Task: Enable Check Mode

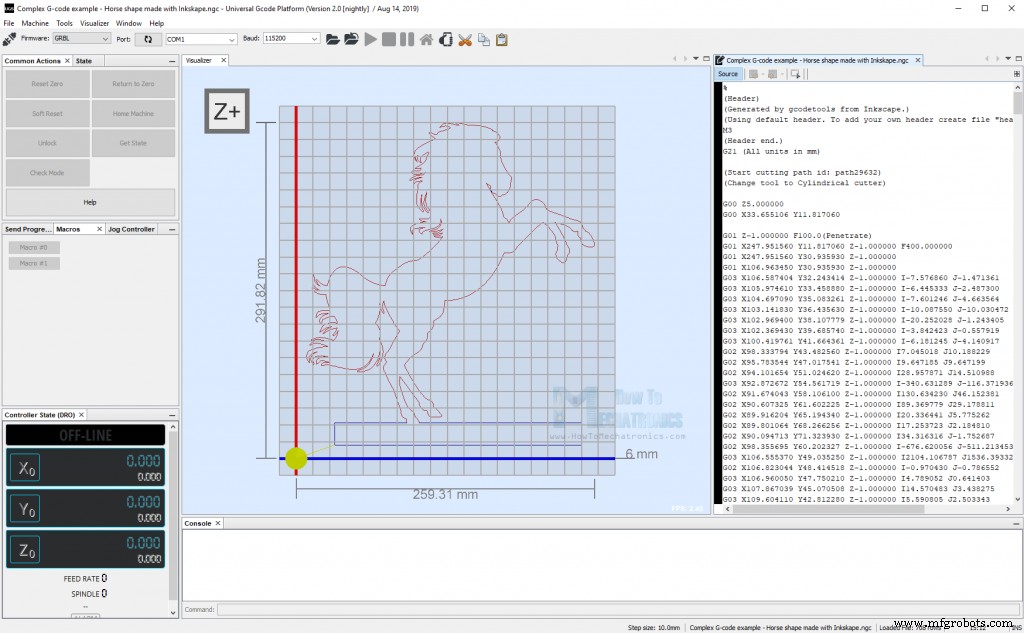Action: (45, 172)
